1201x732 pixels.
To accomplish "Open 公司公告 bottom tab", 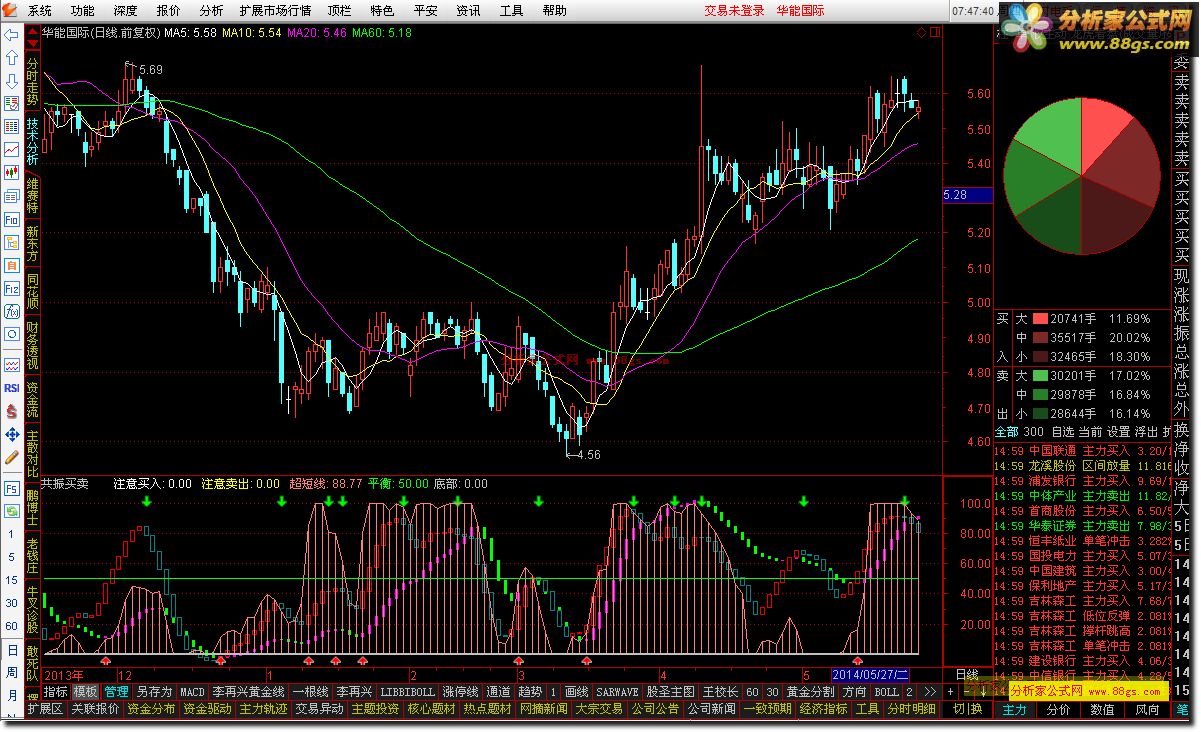I will [655, 709].
